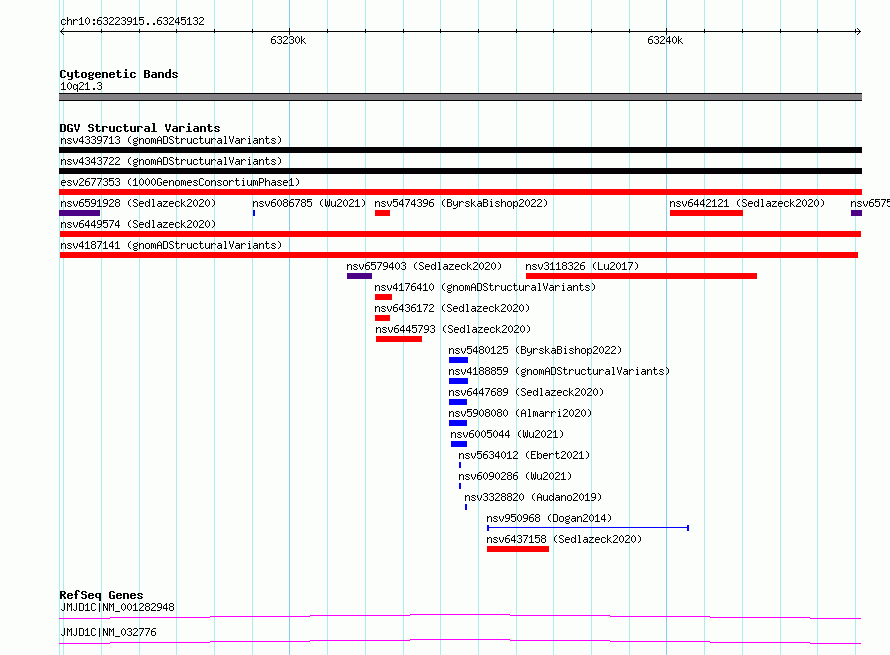
Task: Select the JMJD1C NM_001282948 gene line
Action: [x=460, y=616]
